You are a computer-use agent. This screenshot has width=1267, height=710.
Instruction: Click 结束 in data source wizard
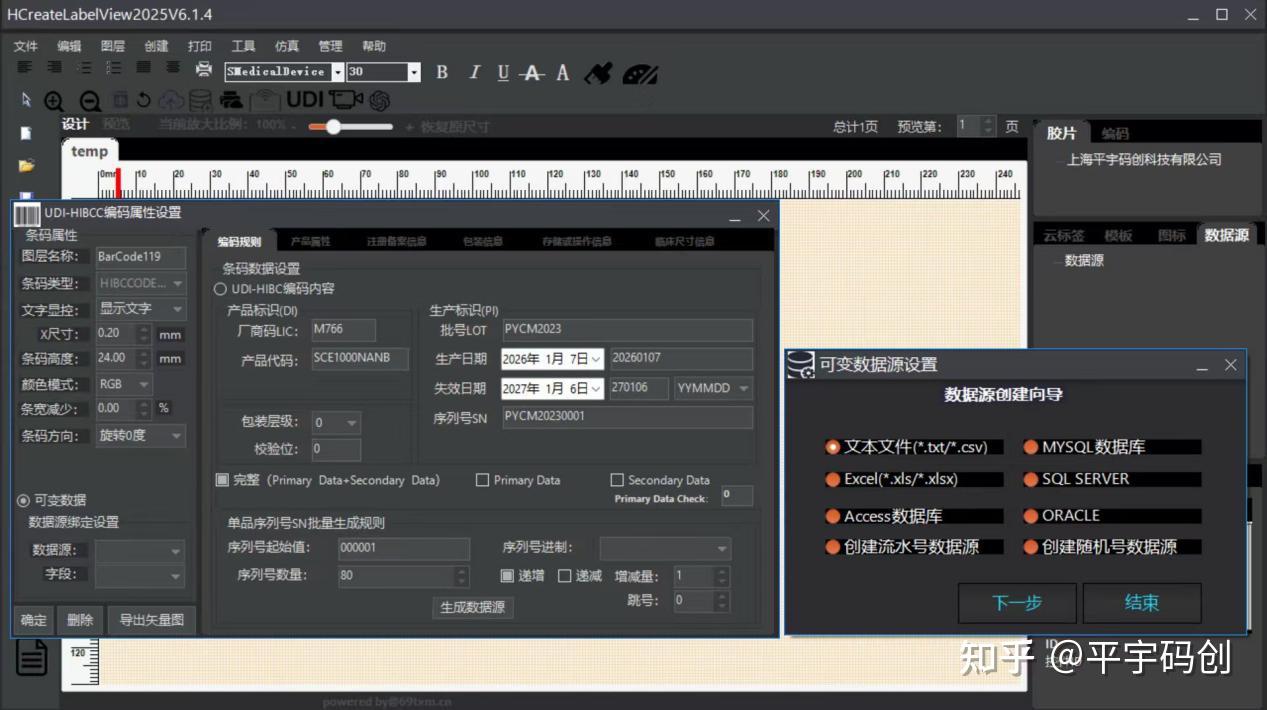[x=1142, y=603]
